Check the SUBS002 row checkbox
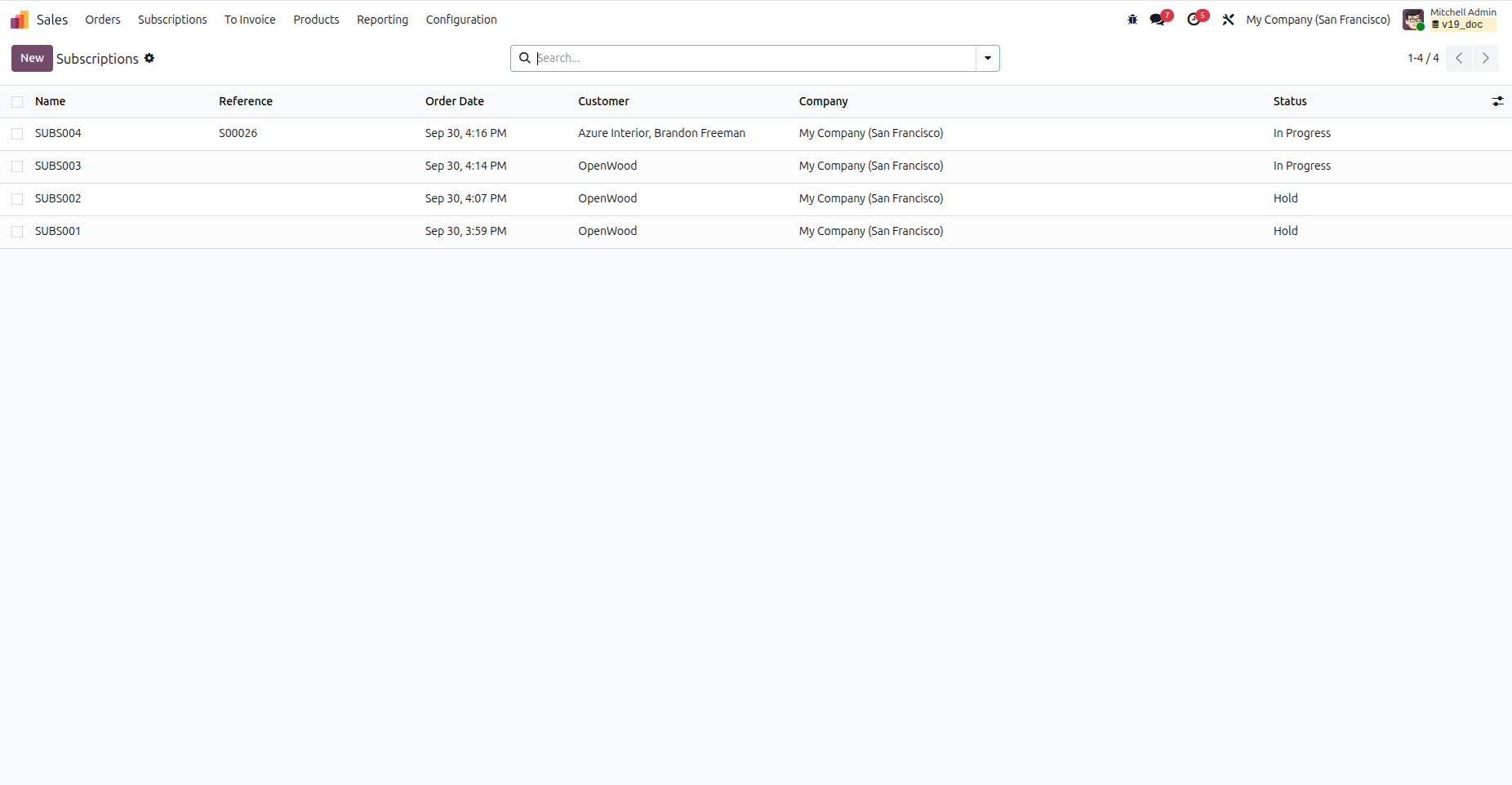 click(x=17, y=199)
